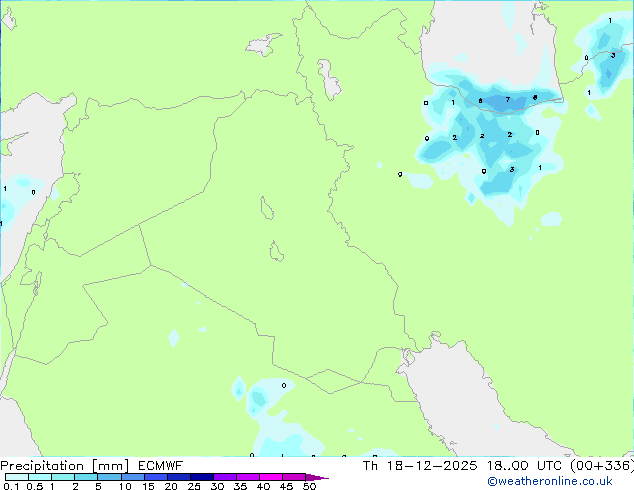Click the map precipitation value '7'
The height and width of the screenshot is (490, 634).
click(x=508, y=99)
